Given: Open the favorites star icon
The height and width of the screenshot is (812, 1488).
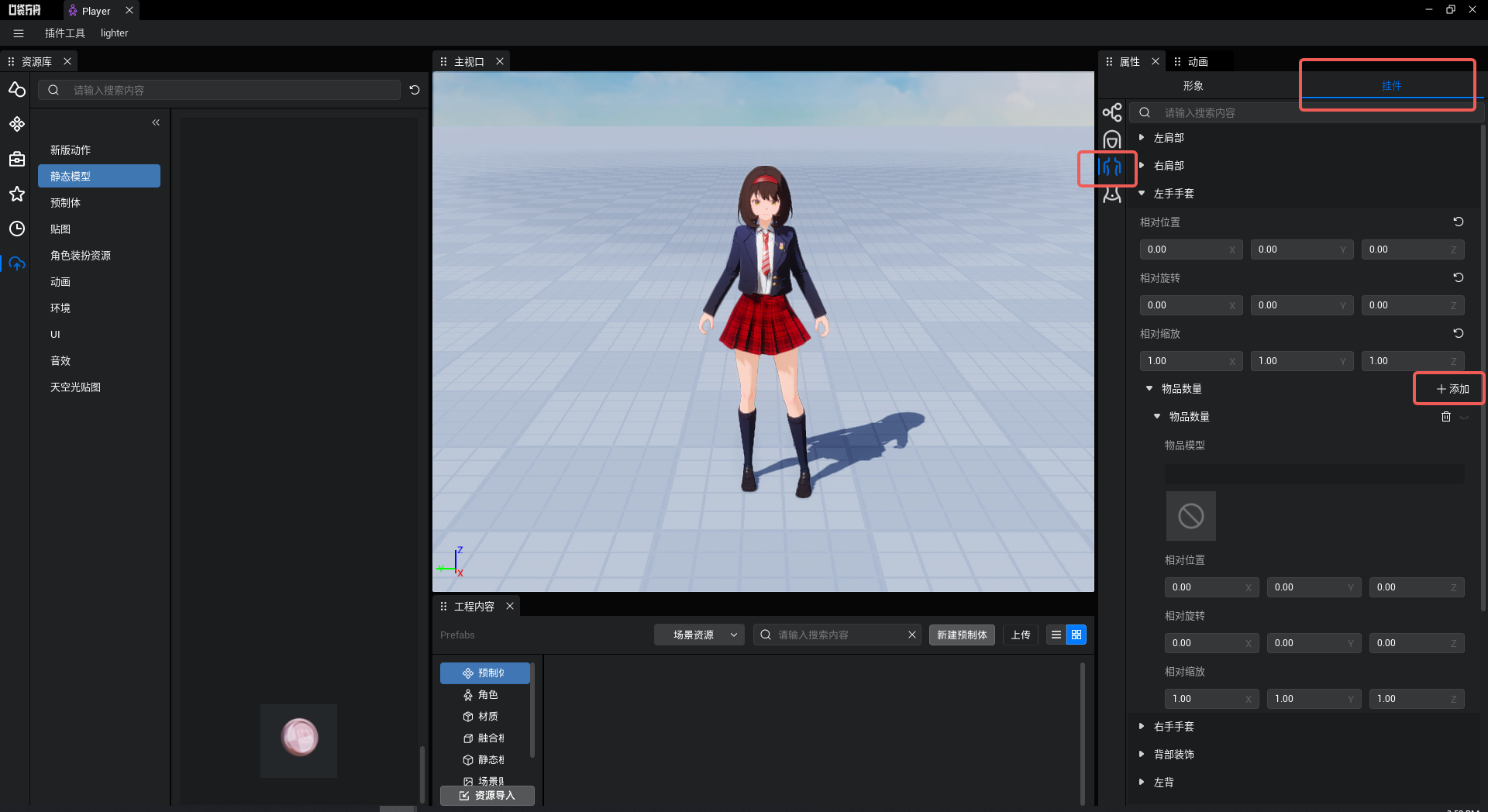Looking at the screenshot, I should click(17, 194).
